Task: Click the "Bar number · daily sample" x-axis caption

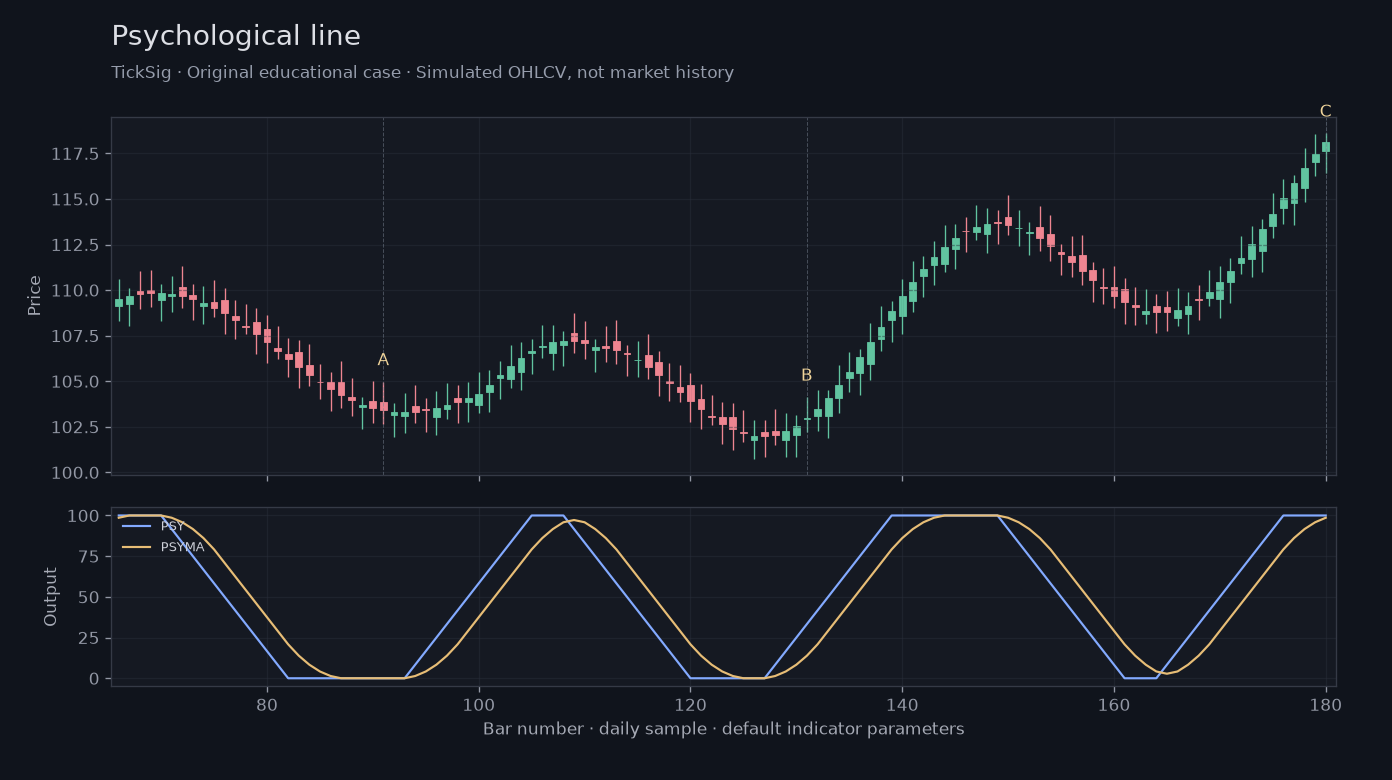Action: click(x=724, y=730)
